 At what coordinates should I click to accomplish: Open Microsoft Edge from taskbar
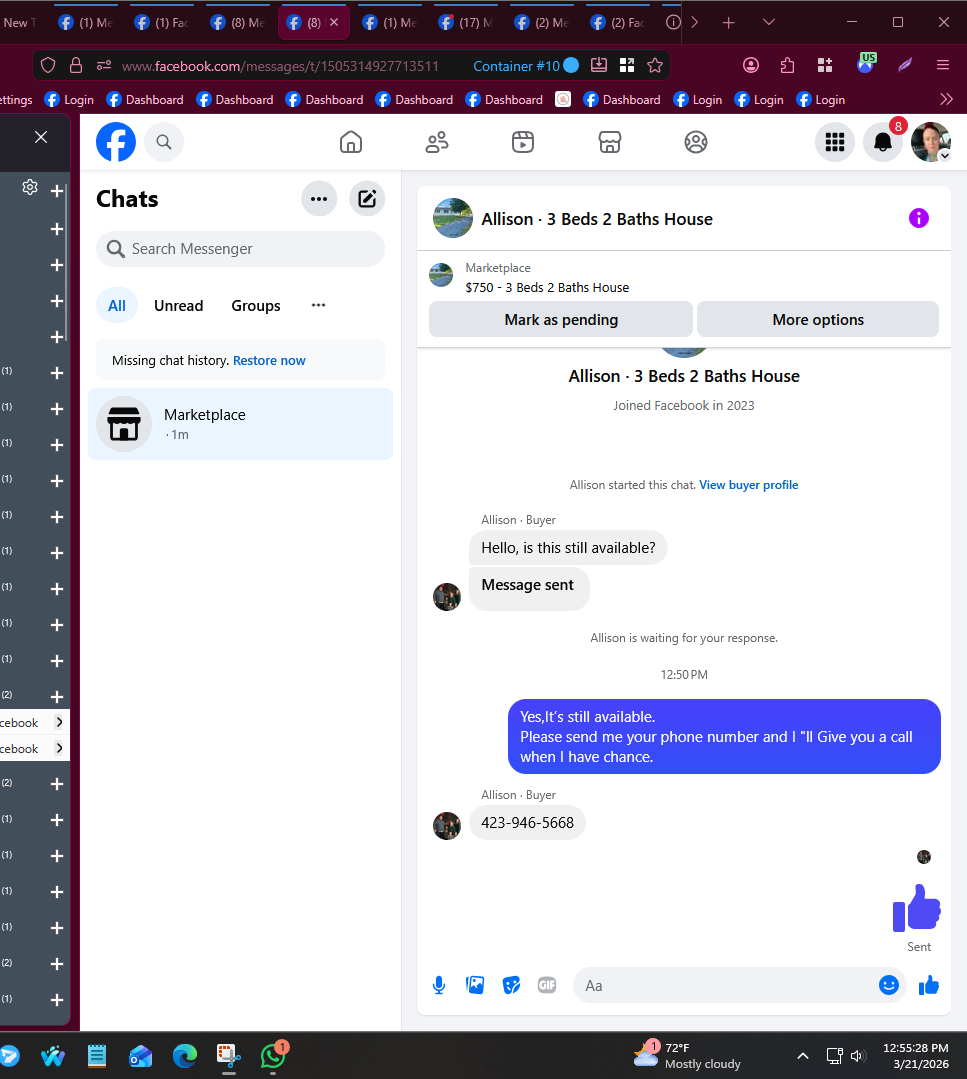184,1056
